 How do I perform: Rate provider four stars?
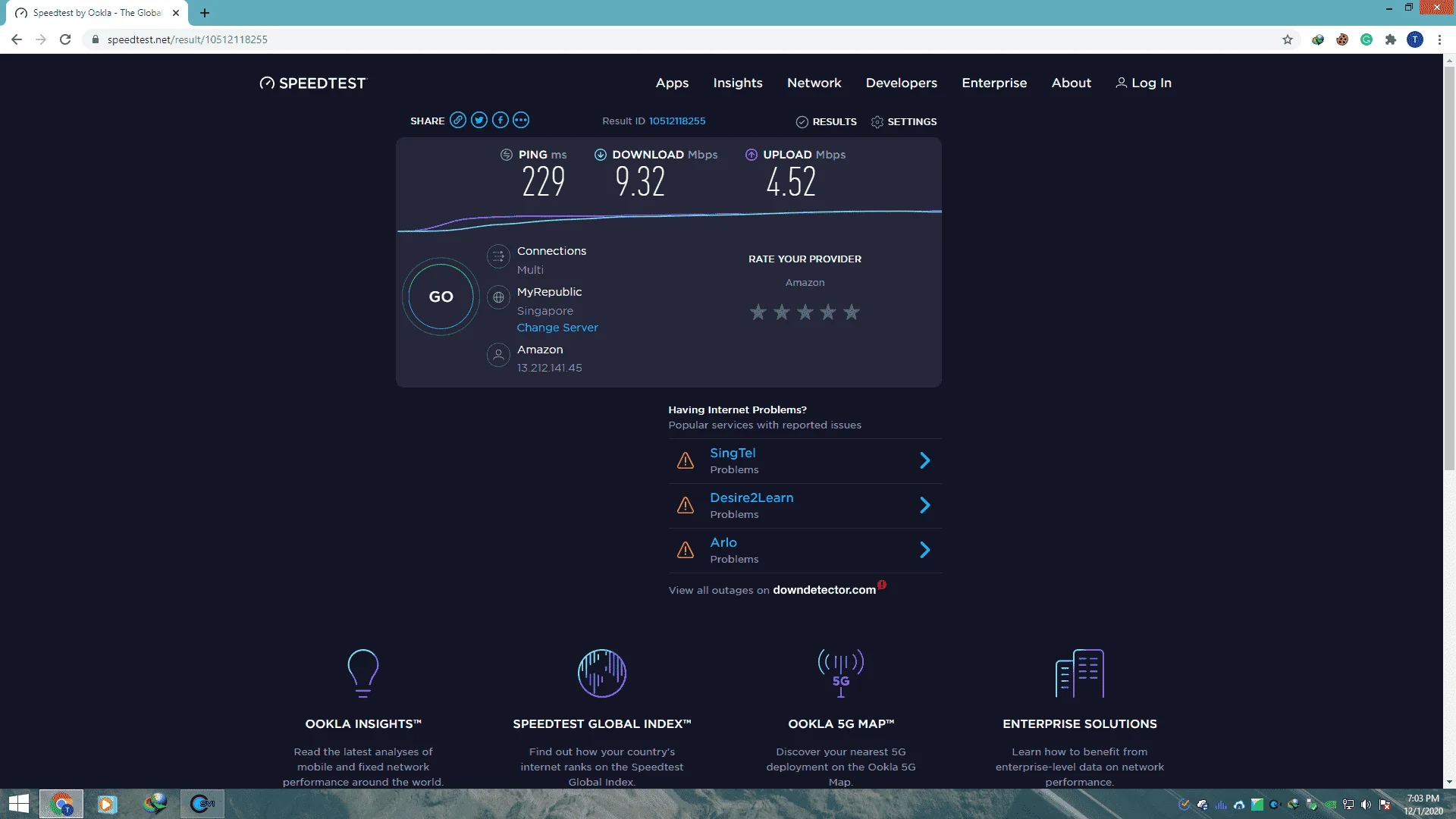[x=828, y=312]
